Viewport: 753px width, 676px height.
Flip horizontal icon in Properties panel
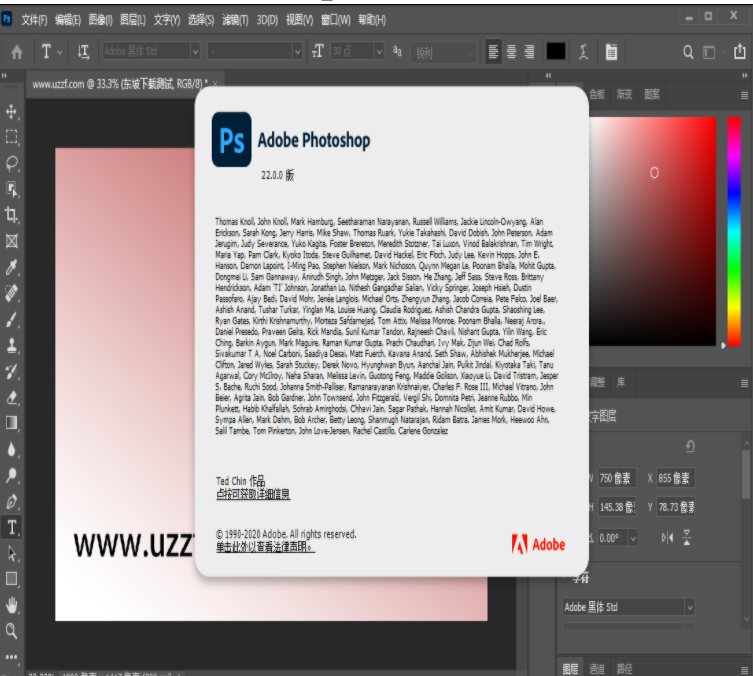tap(667, 538)
